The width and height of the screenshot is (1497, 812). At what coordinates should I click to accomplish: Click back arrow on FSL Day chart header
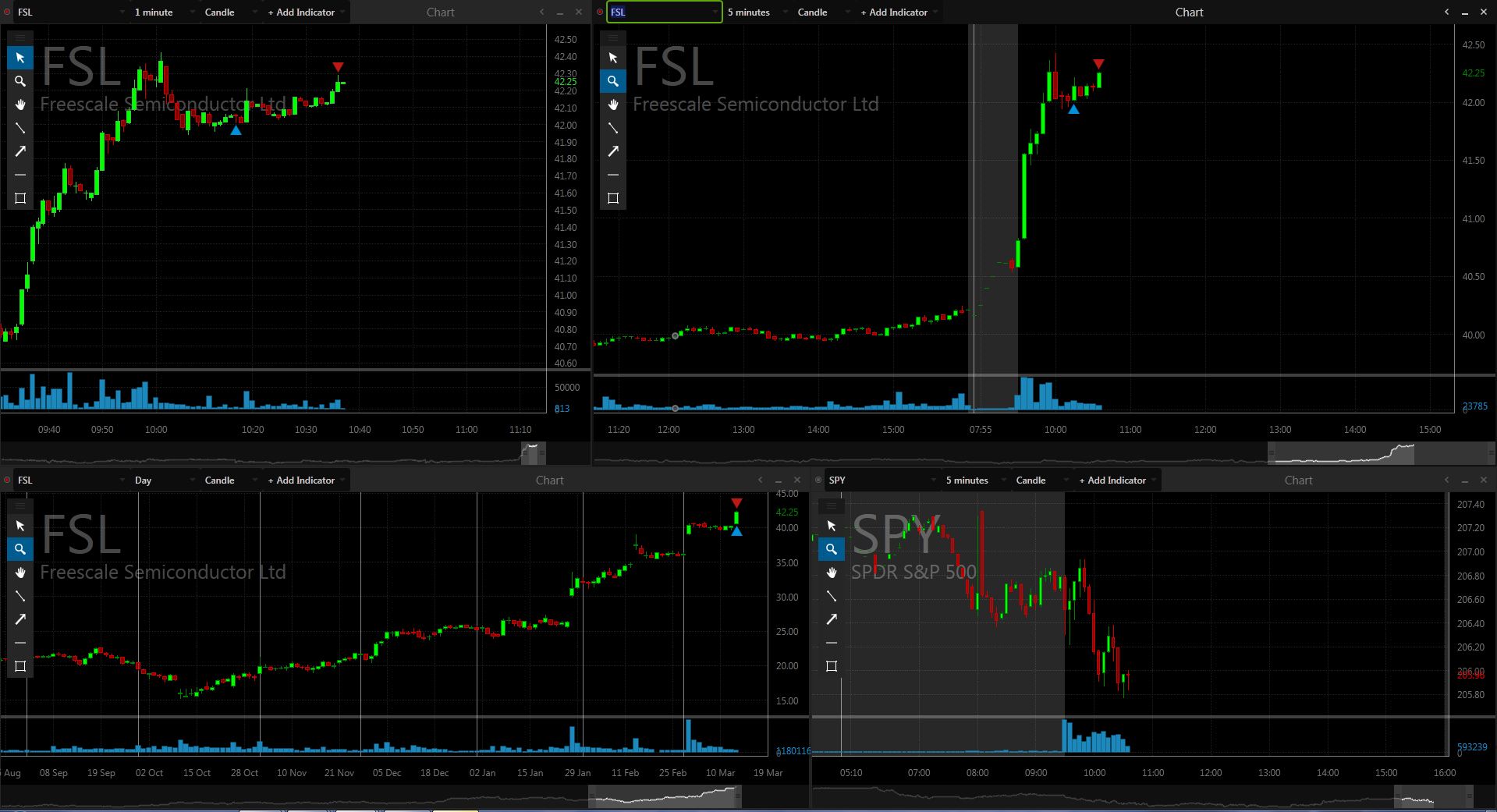click(760, 480)
